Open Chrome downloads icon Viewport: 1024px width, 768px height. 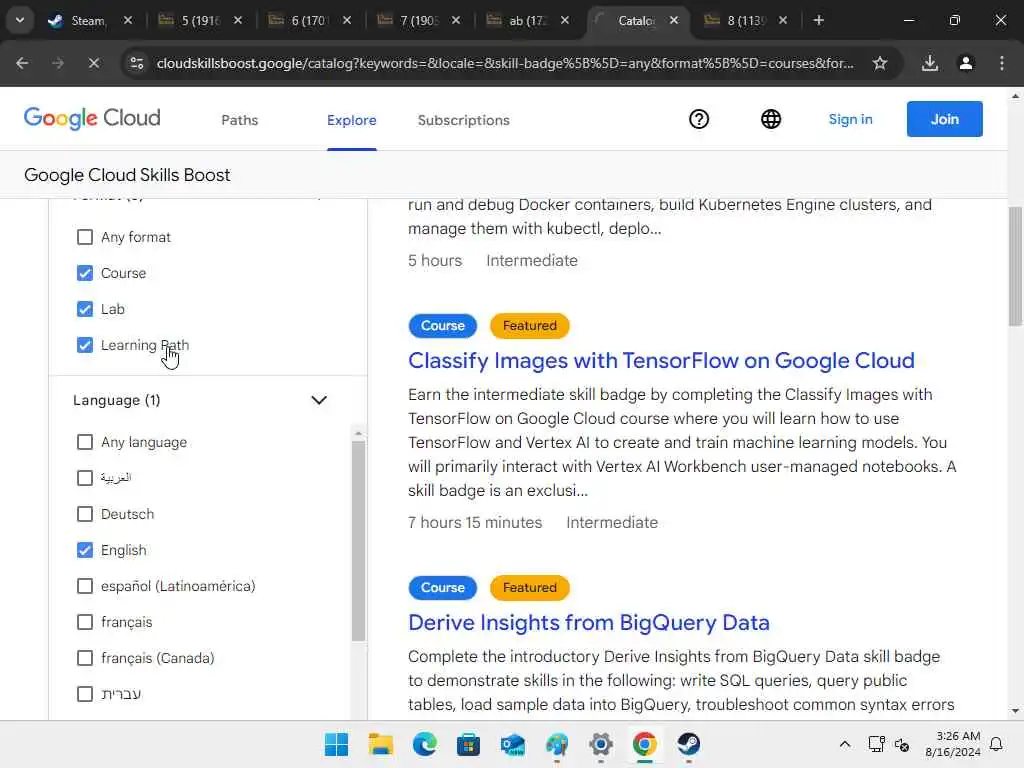929,63
